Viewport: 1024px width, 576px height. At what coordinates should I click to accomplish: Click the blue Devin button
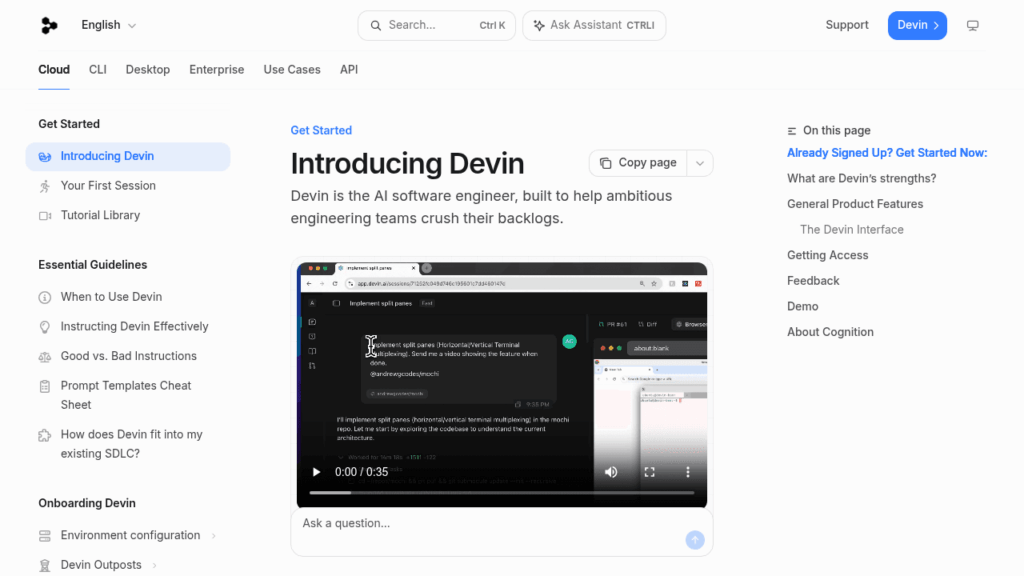point(917,25)
